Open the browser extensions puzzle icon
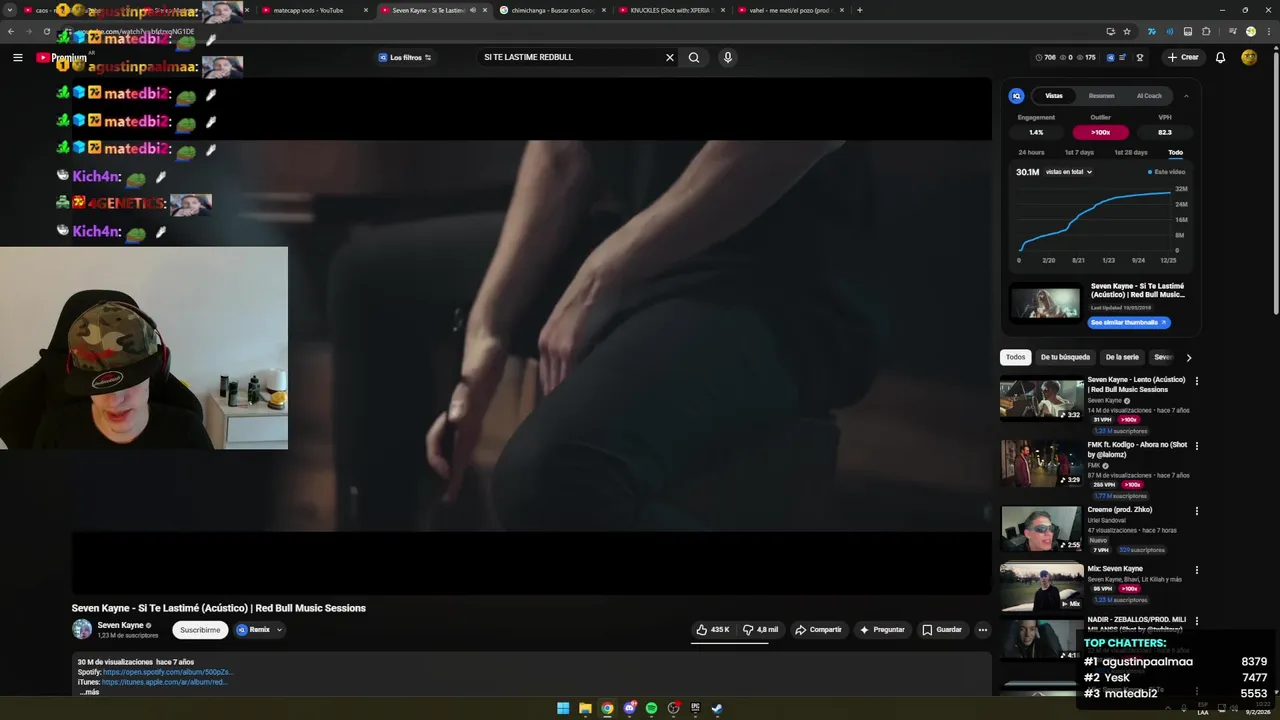Viewport: 1280px width, 720px height. tap(1206, 31)
